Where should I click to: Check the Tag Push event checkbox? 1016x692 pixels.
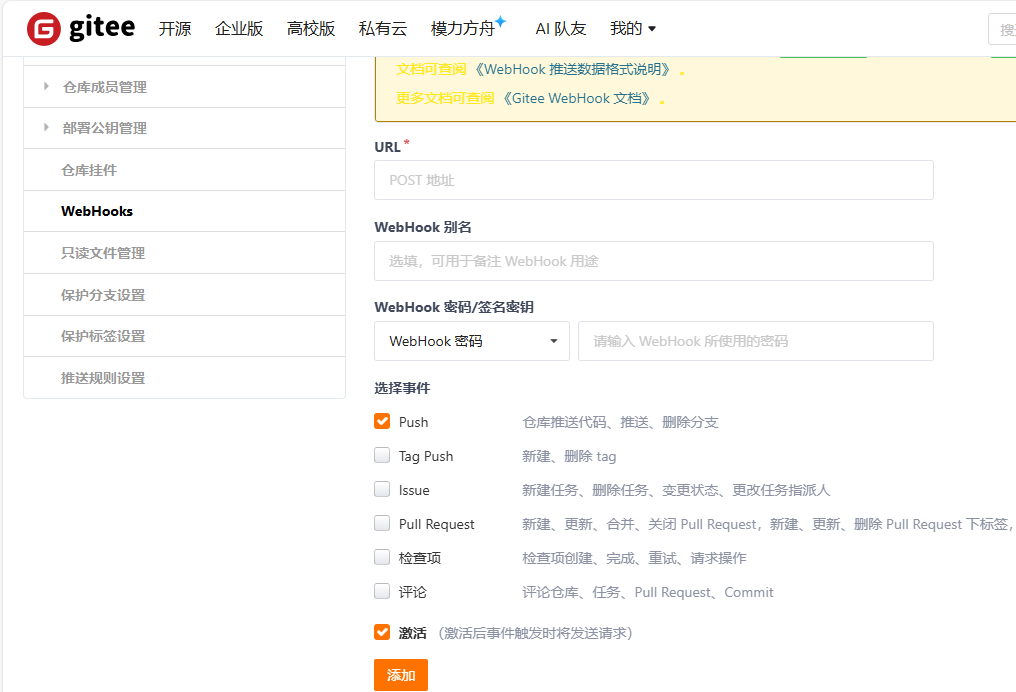(x=382, y=456)
